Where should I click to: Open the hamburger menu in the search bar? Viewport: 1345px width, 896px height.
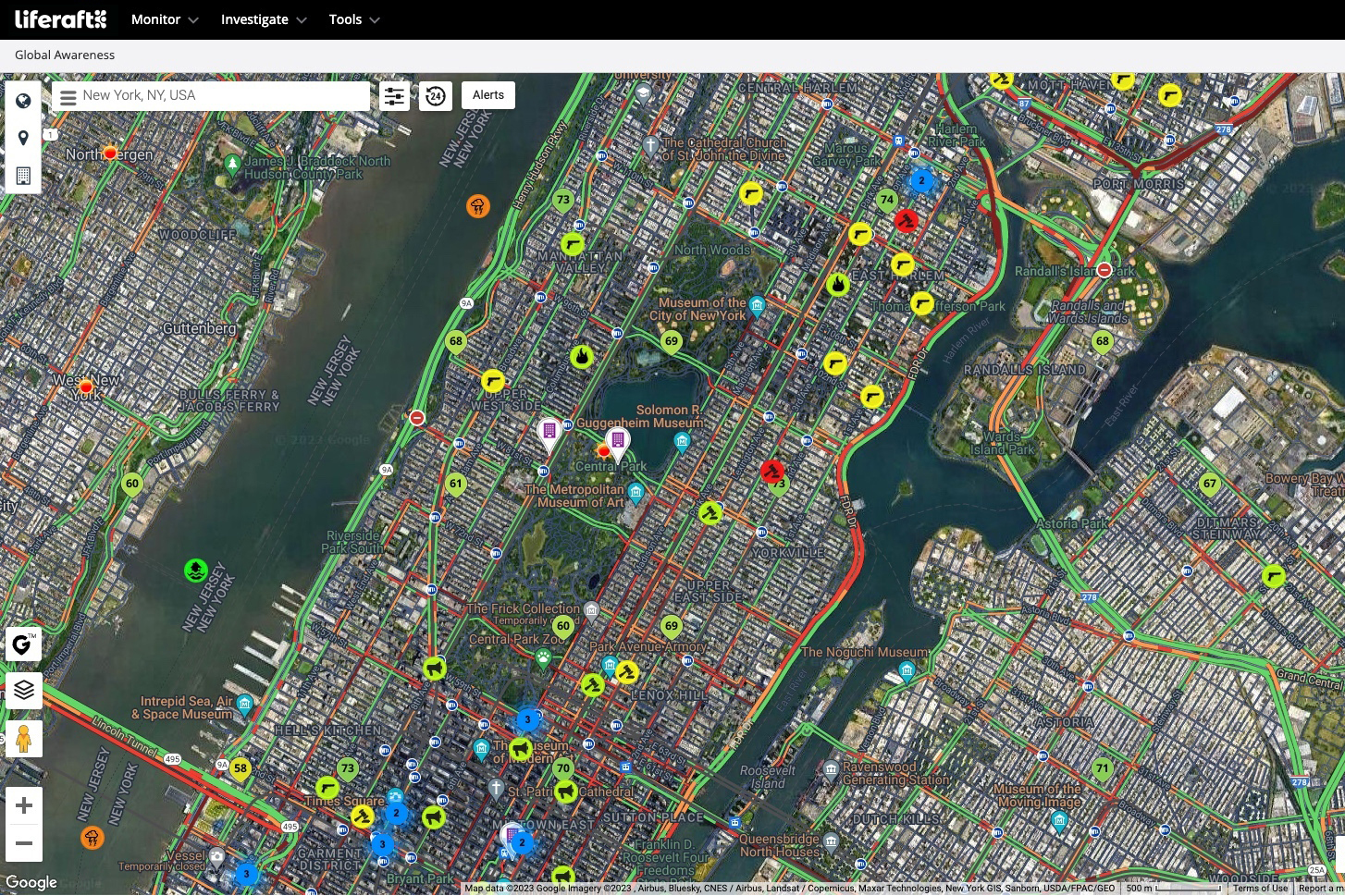[x=68, y=96]
